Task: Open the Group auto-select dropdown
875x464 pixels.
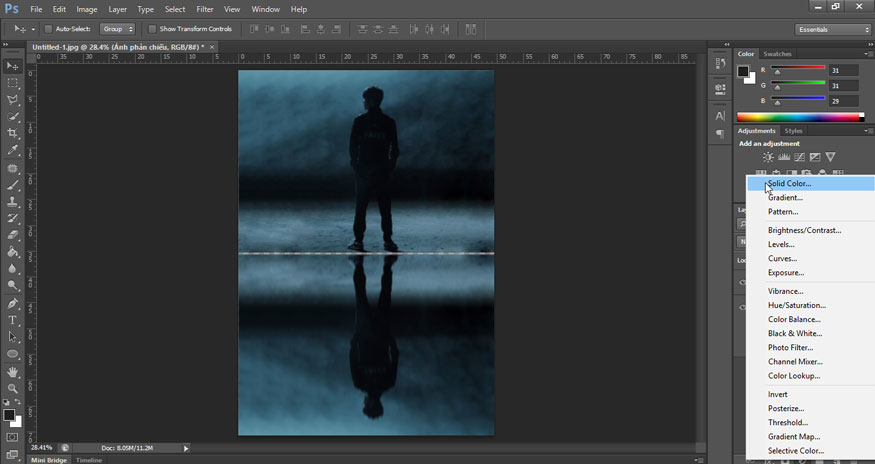Action: 117,29
